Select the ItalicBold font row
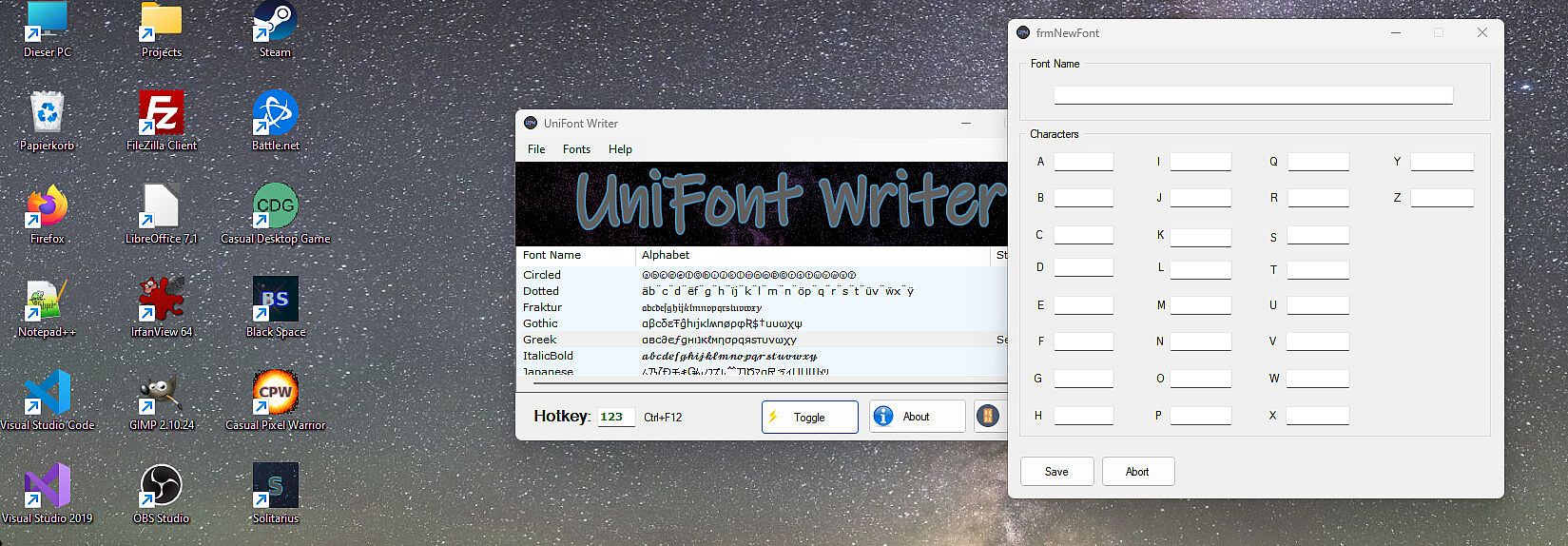The height and width of the screenshot is (546, 1568). (x=762, y=356)
